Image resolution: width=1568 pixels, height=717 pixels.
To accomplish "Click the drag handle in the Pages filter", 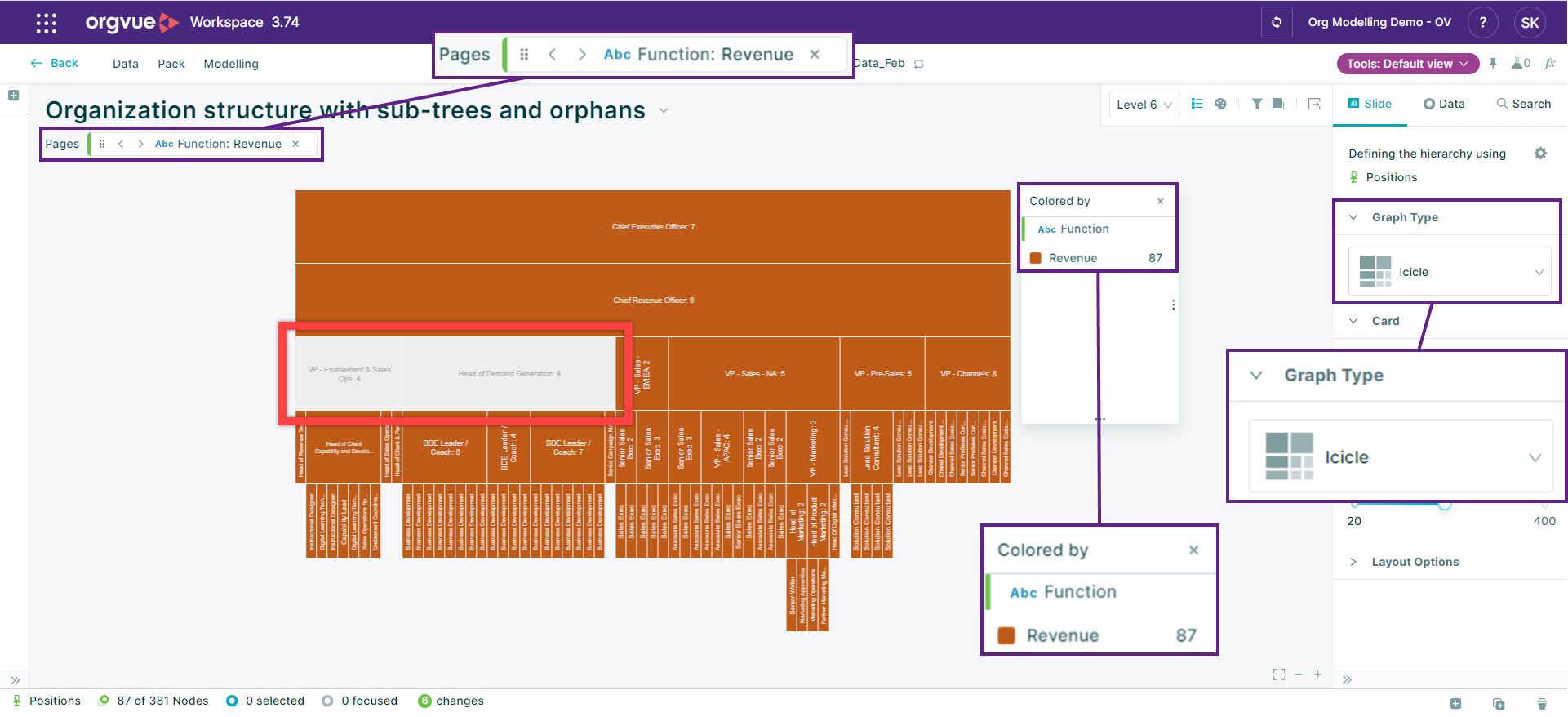I will coord(102,144).
